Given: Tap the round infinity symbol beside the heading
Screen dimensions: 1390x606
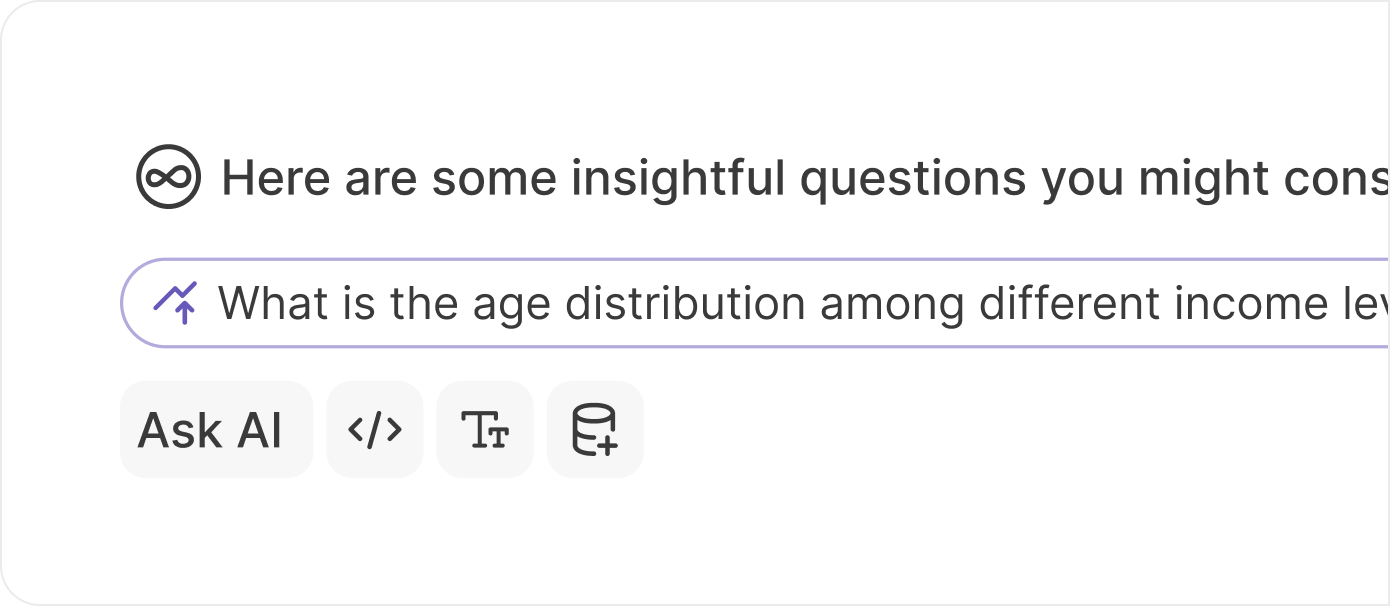Looking at the screenshot, I should click(168, 177).
